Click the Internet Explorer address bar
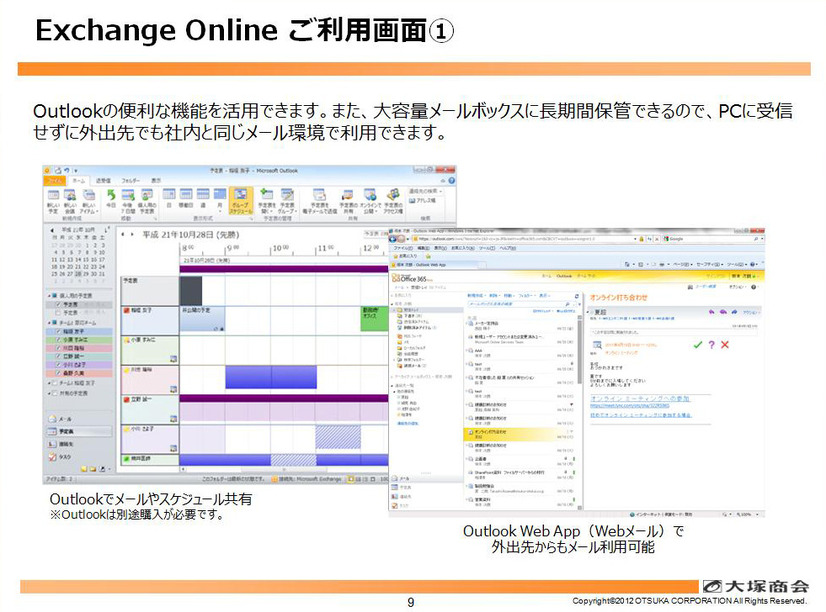Image resolution: width=826 pixels, height=612 pixels. click(527, 239)
